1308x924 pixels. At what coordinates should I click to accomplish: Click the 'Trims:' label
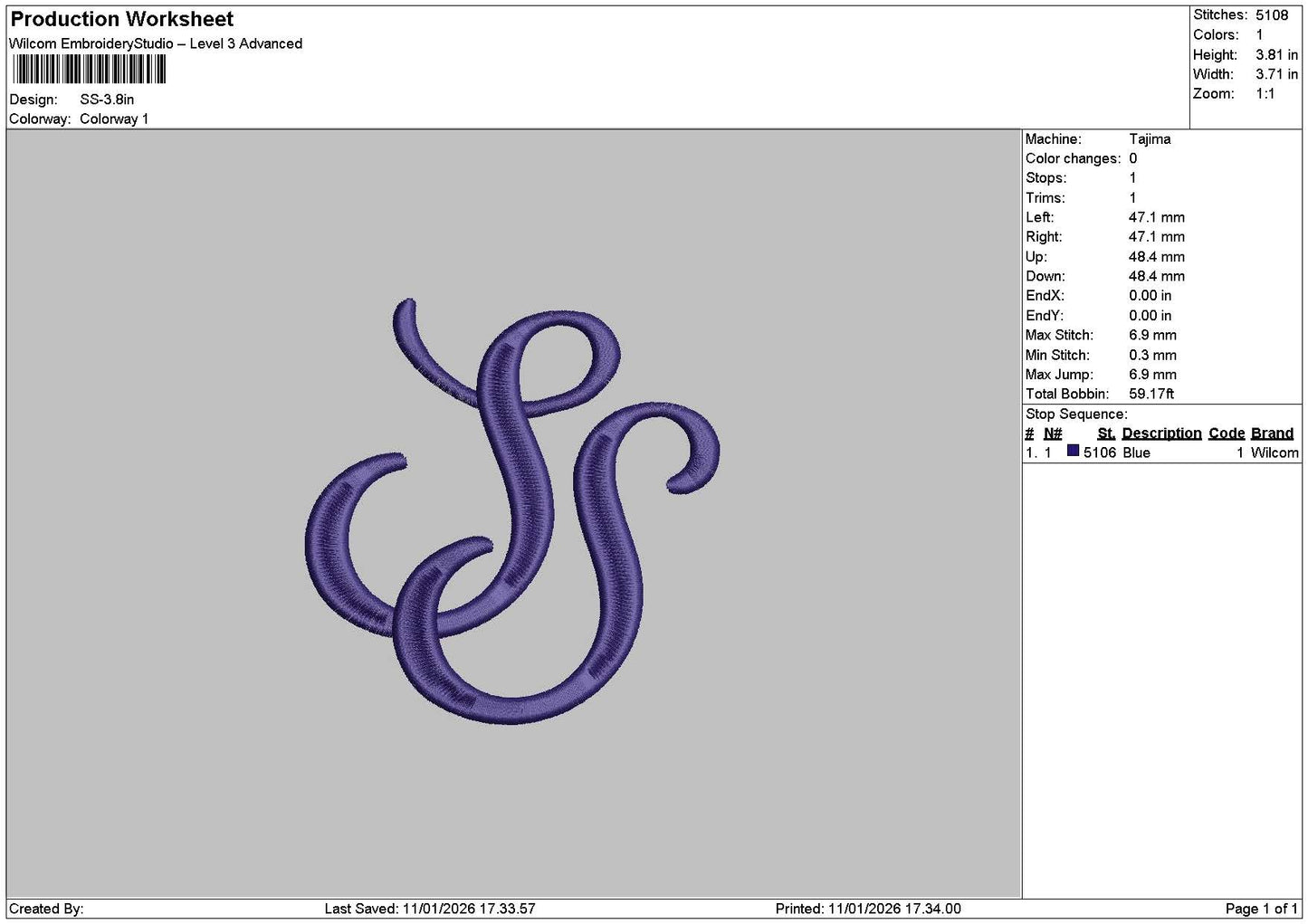pos(1045,197)
